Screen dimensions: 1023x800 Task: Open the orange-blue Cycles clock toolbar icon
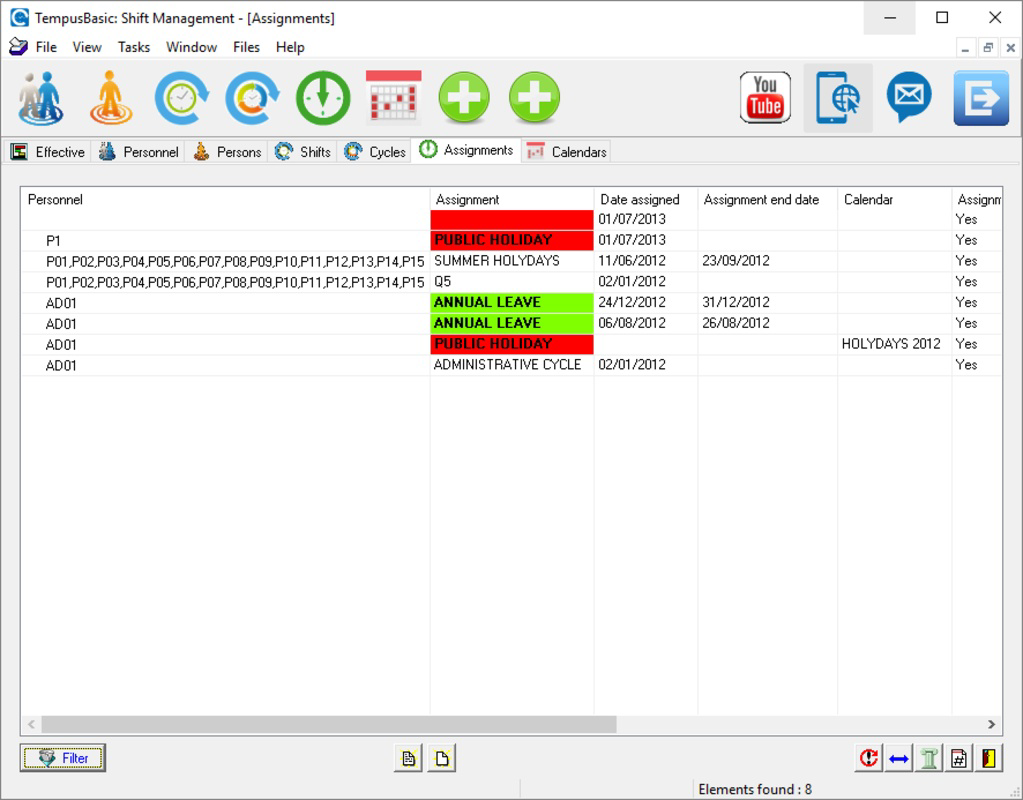click(252, 98)
